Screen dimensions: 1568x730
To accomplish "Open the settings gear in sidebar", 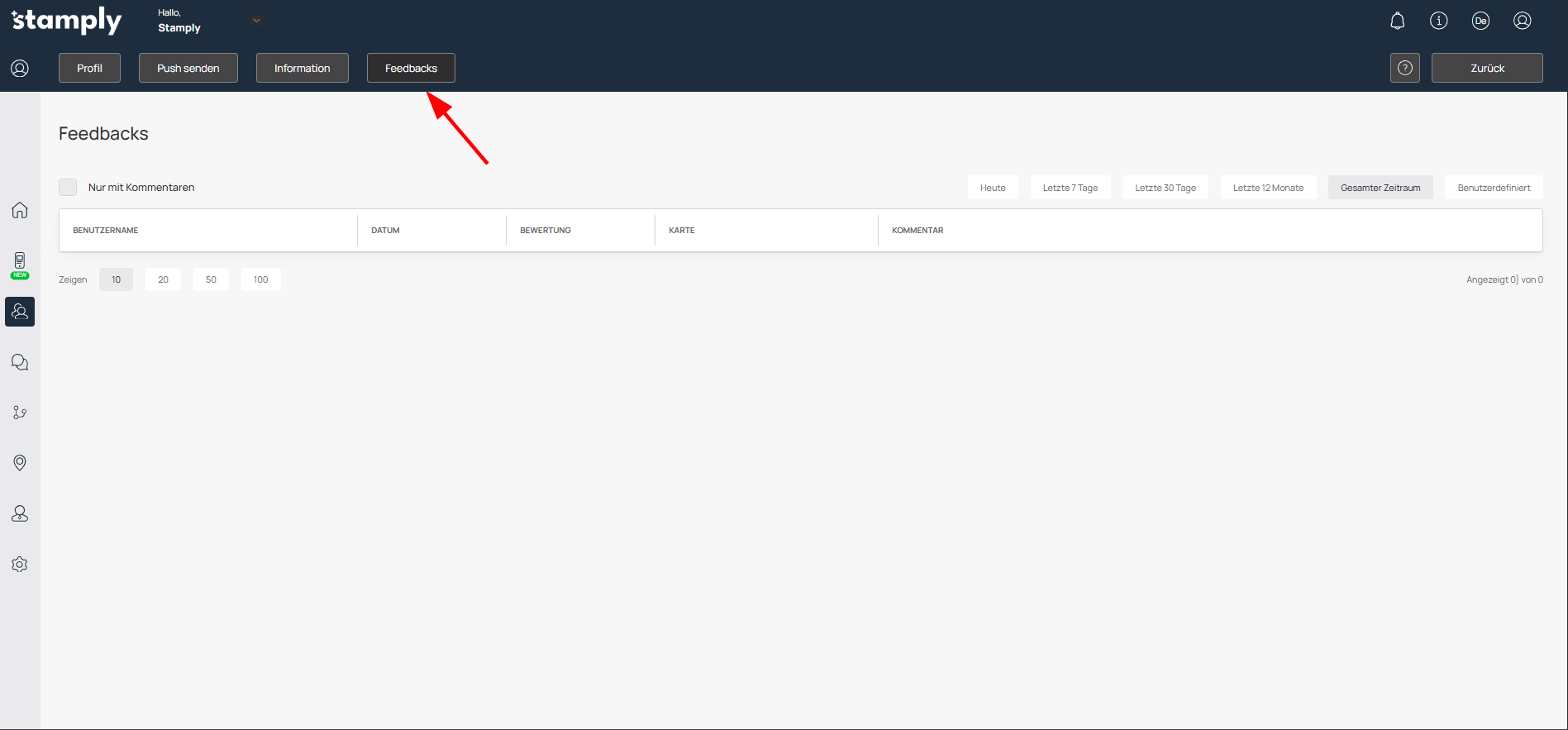I will [x=20, y=564].
